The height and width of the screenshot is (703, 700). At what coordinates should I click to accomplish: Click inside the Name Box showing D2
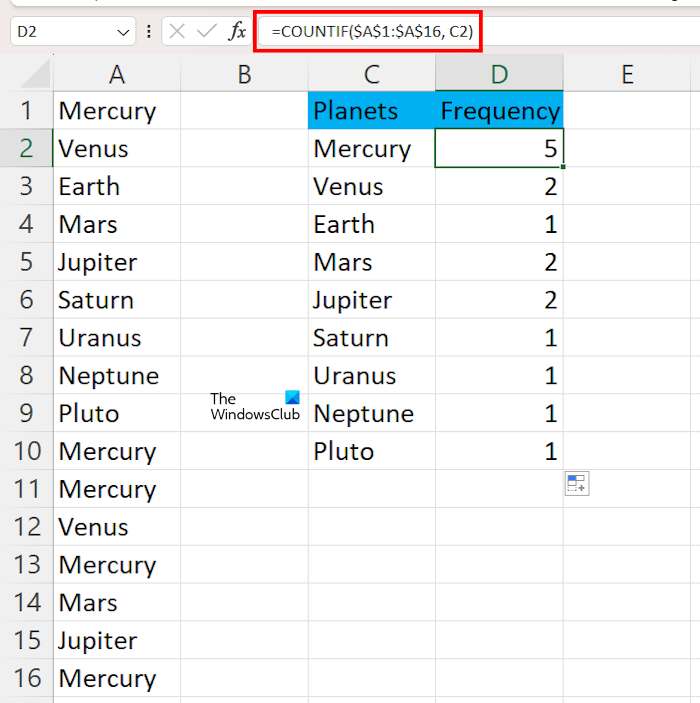pyautogui.click(x=60, y=32)
